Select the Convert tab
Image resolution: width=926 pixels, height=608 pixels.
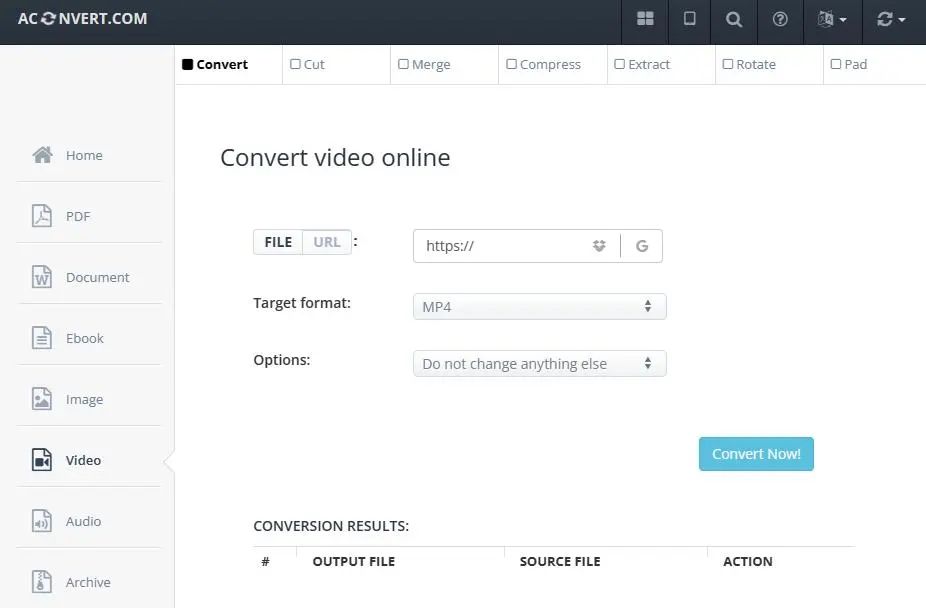(x=228, y=64)
